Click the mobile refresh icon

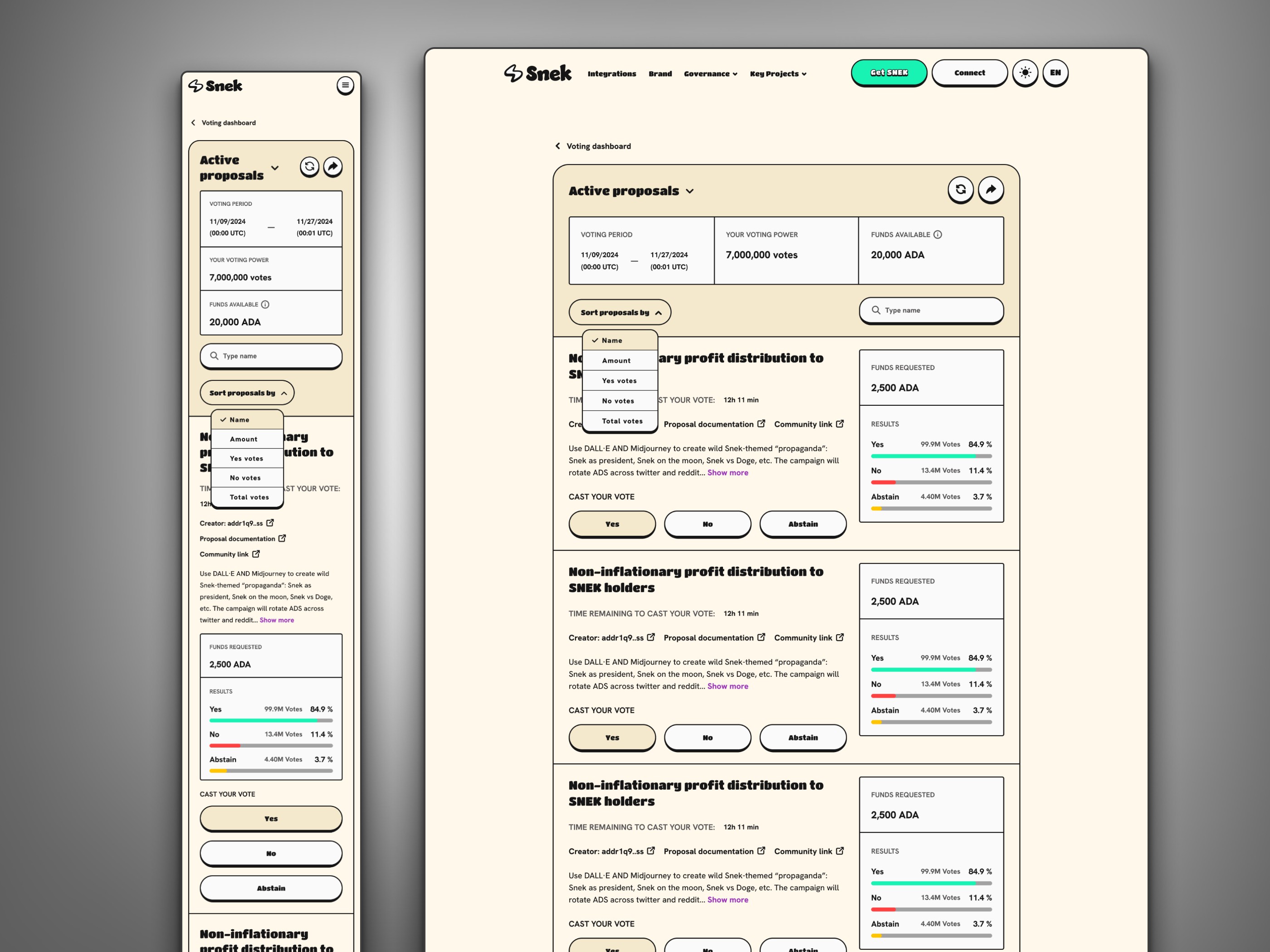(309, 166)
